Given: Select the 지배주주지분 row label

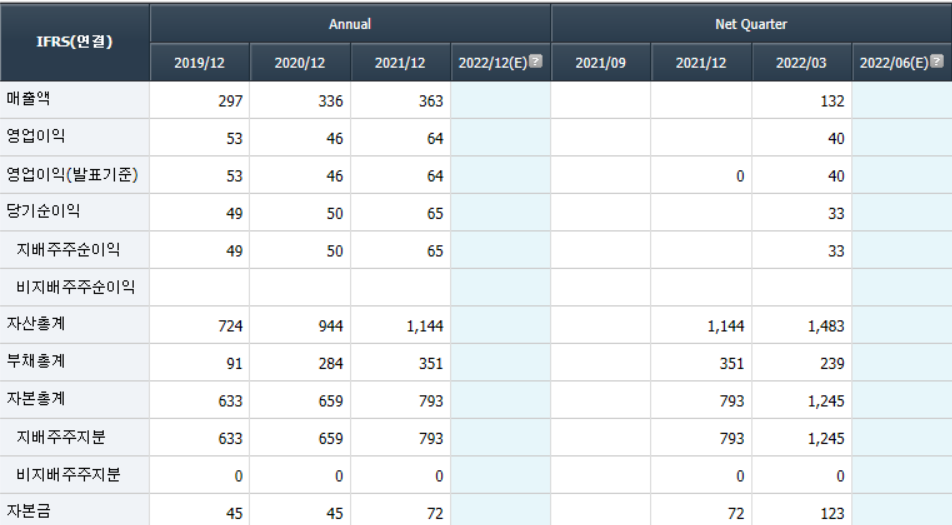Looking at the screenshot, I should click(x=61, y=436).
